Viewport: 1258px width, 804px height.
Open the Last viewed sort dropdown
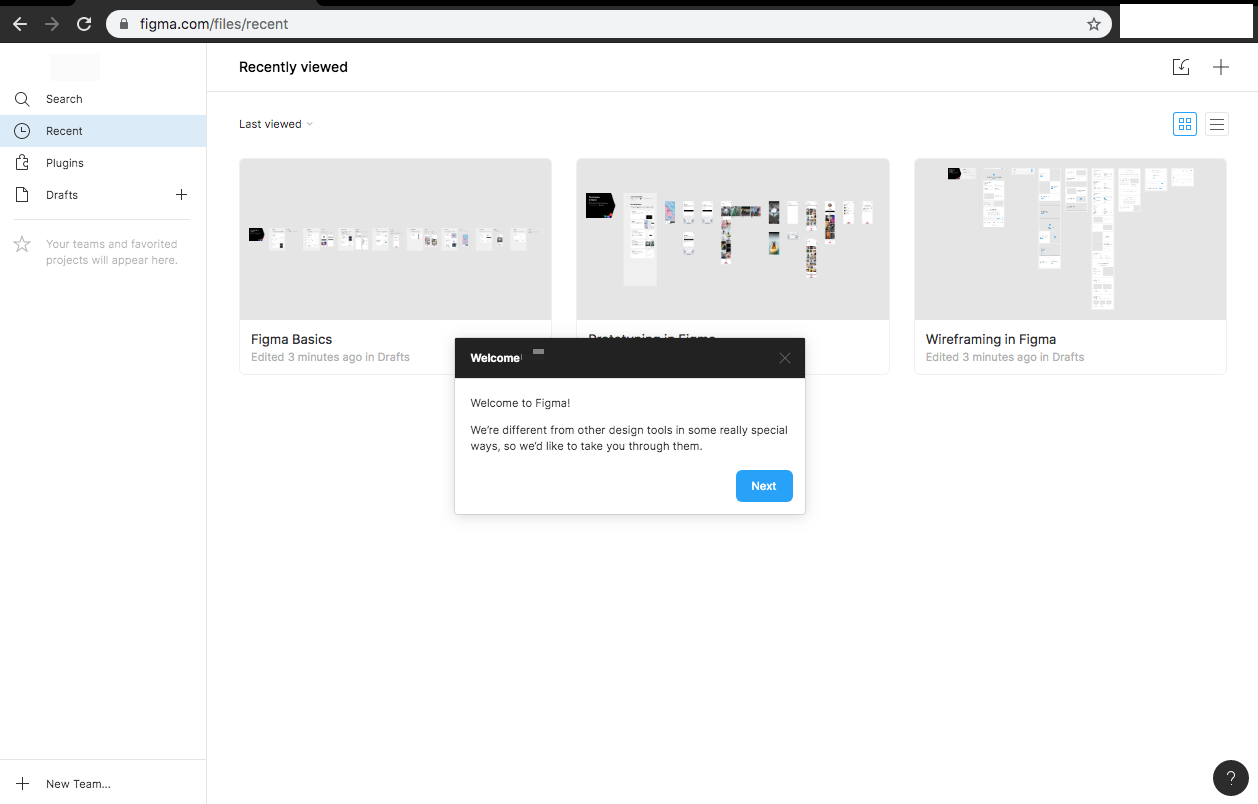click(x=276, y=124)
